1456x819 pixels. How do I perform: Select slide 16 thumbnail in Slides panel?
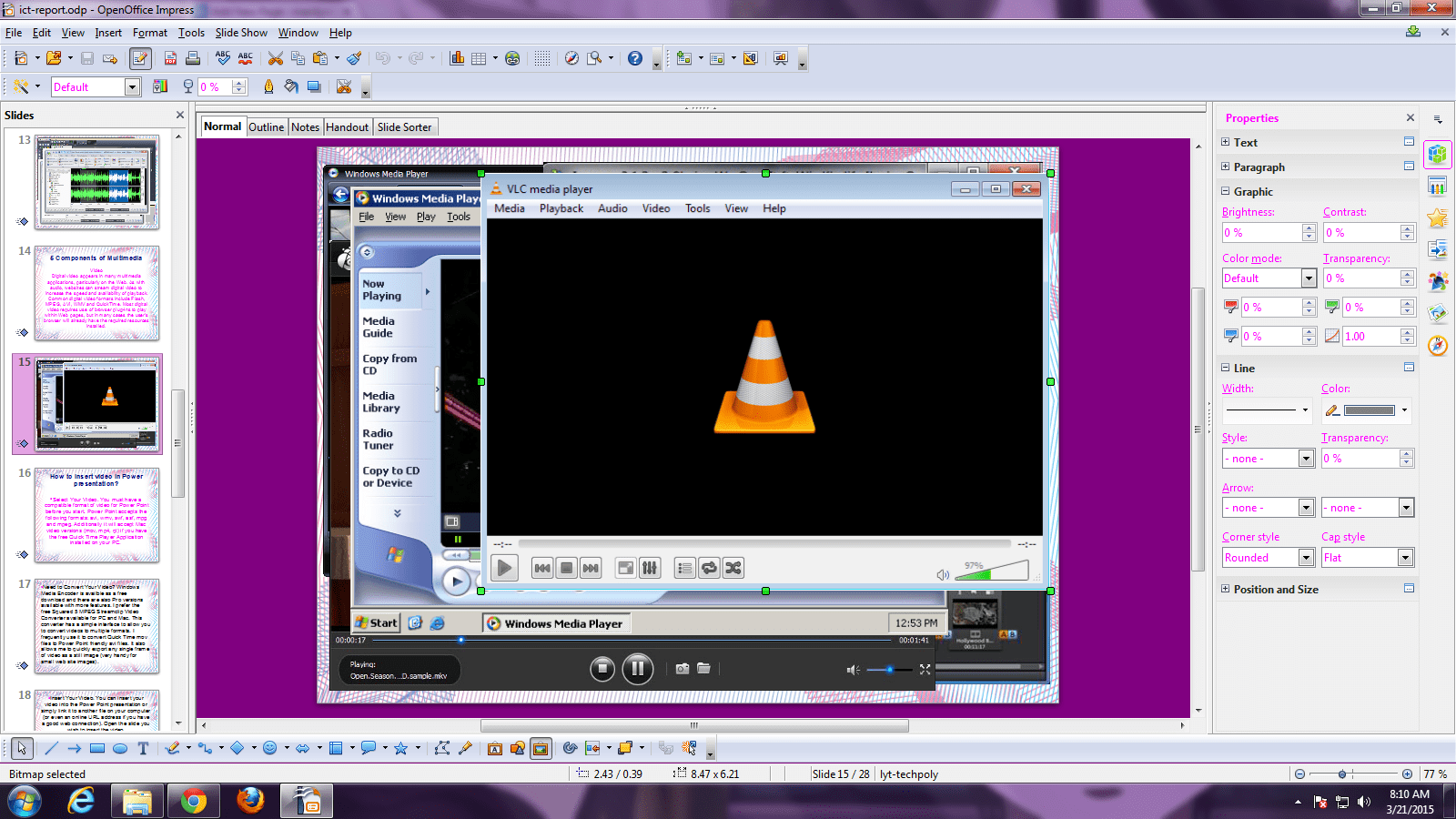(97, 515)
